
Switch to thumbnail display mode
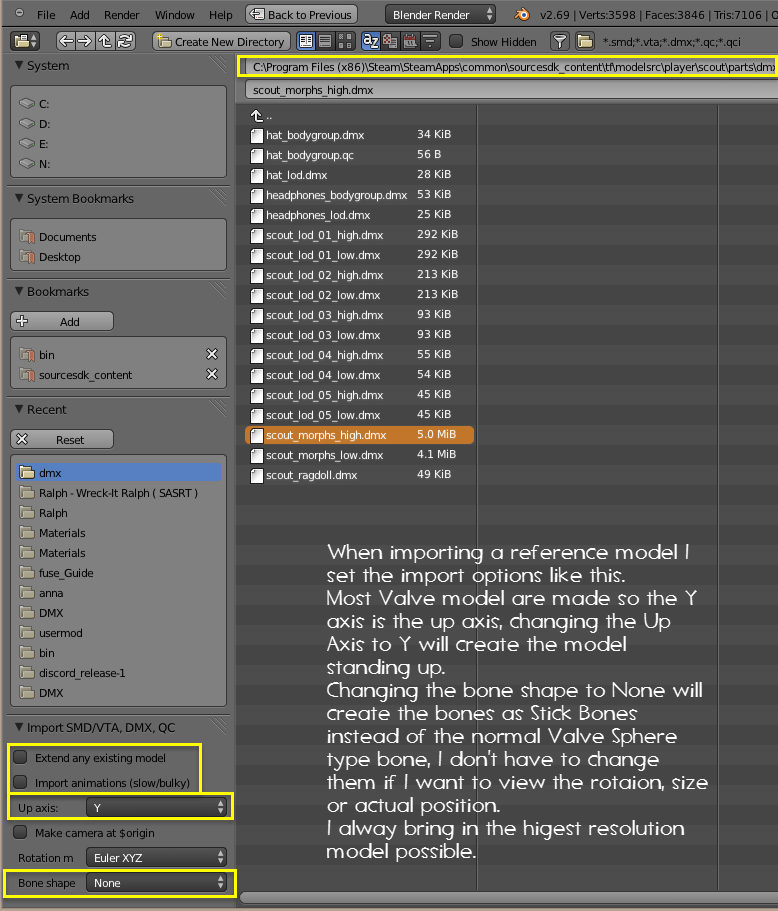(x=345, y=41)
